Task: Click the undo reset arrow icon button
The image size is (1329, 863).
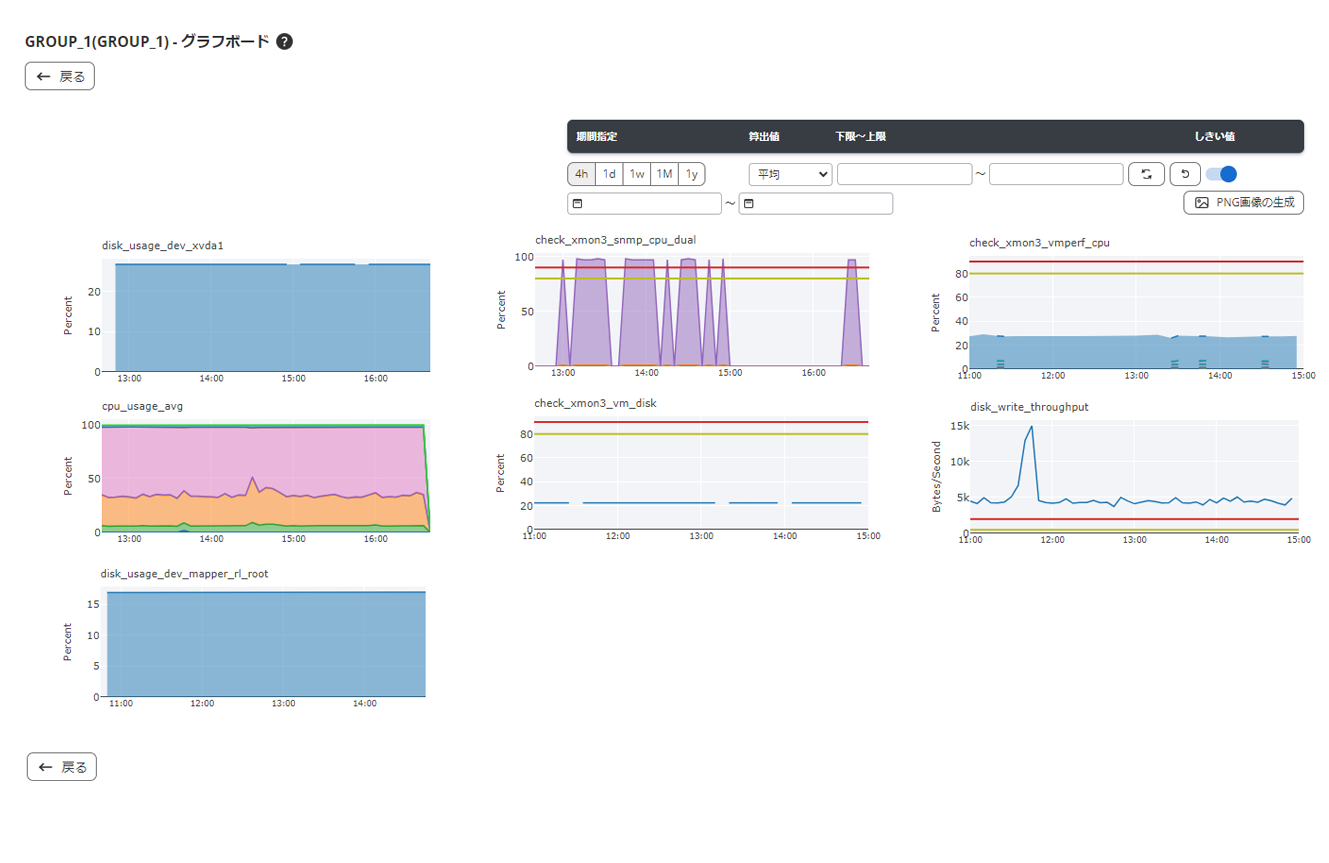Action: (x=1185, y=174)
